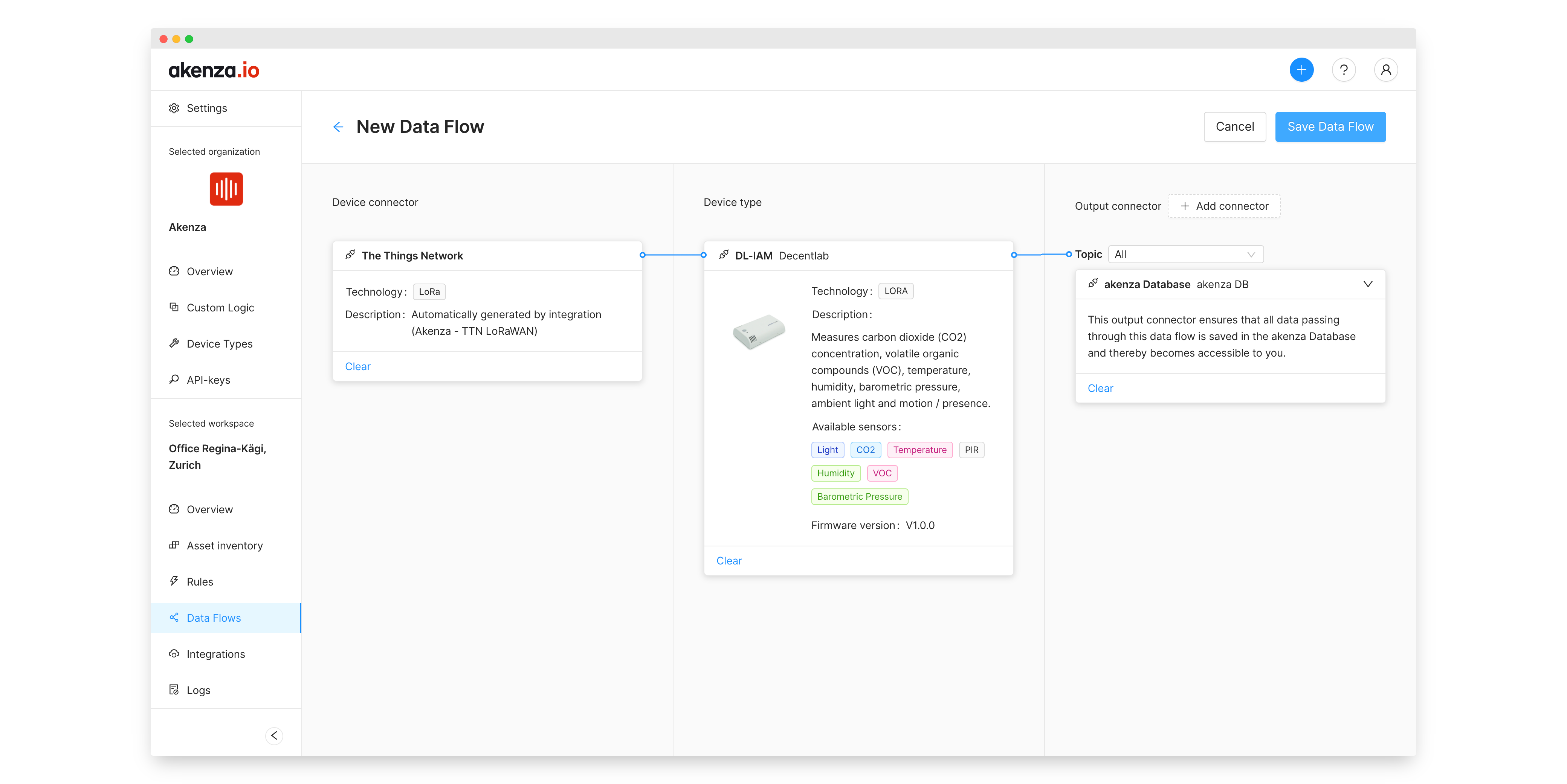Image resolution: width=1567 pixels, height=784 pixels.
Task: Open Asset inventory in the sidebar
Action: (226, 546)
